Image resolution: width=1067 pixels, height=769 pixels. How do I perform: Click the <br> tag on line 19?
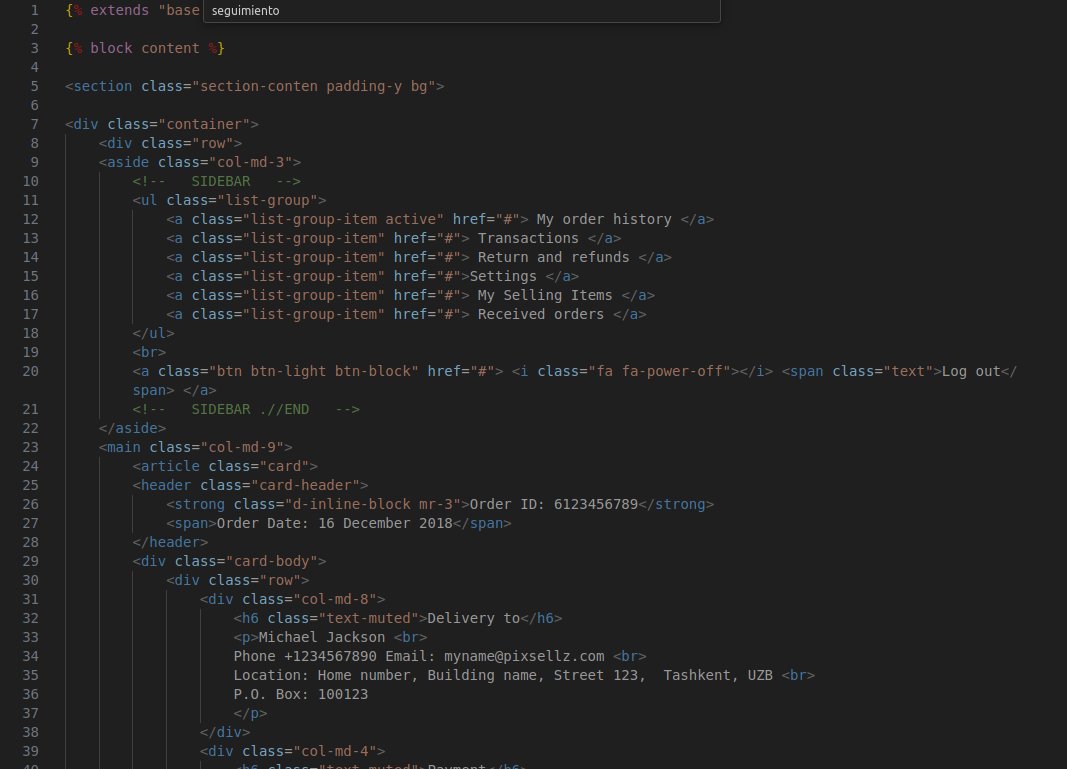point(150,353)
